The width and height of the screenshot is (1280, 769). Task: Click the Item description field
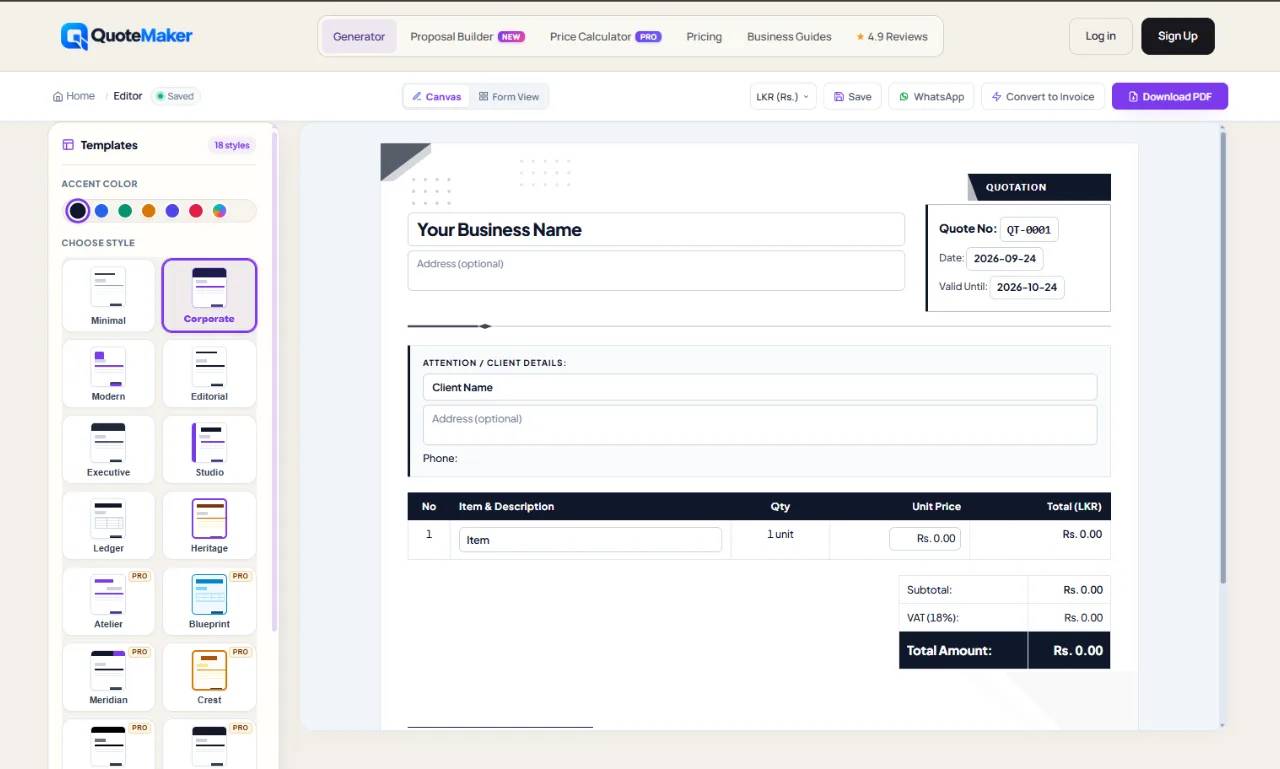(x=590, y=540)
